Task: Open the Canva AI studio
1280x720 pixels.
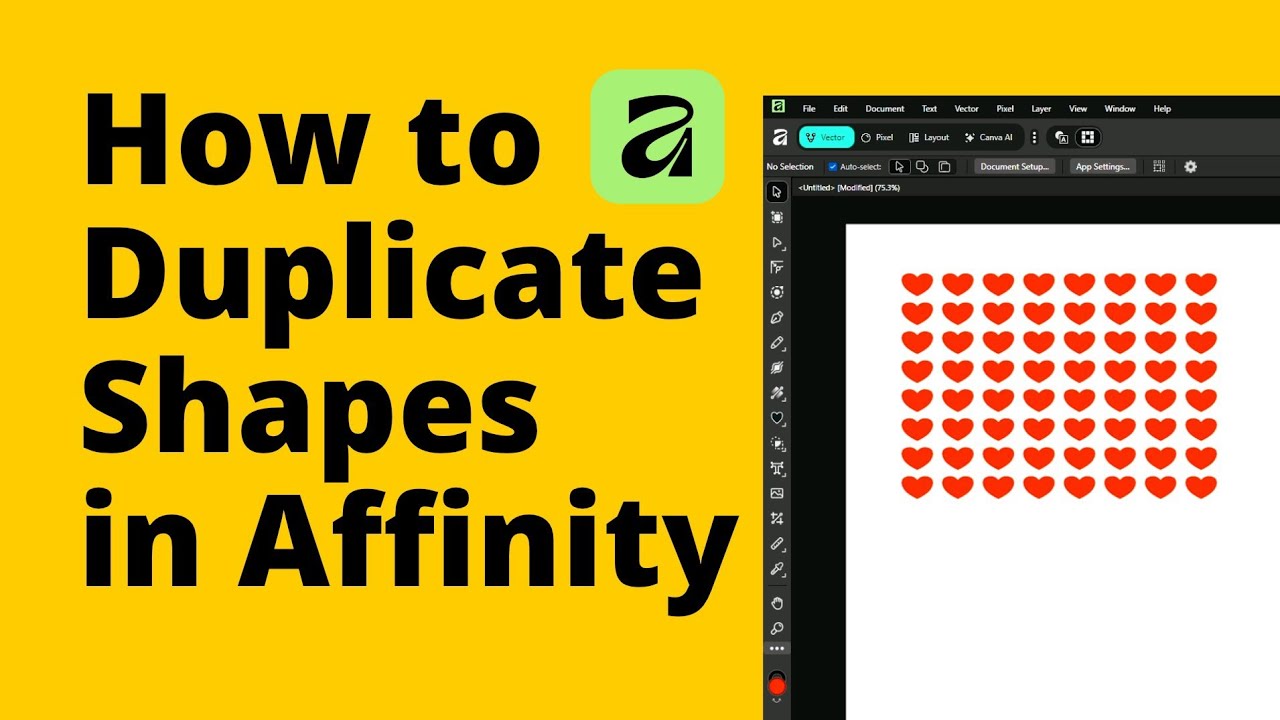Action: pos(988,138)
